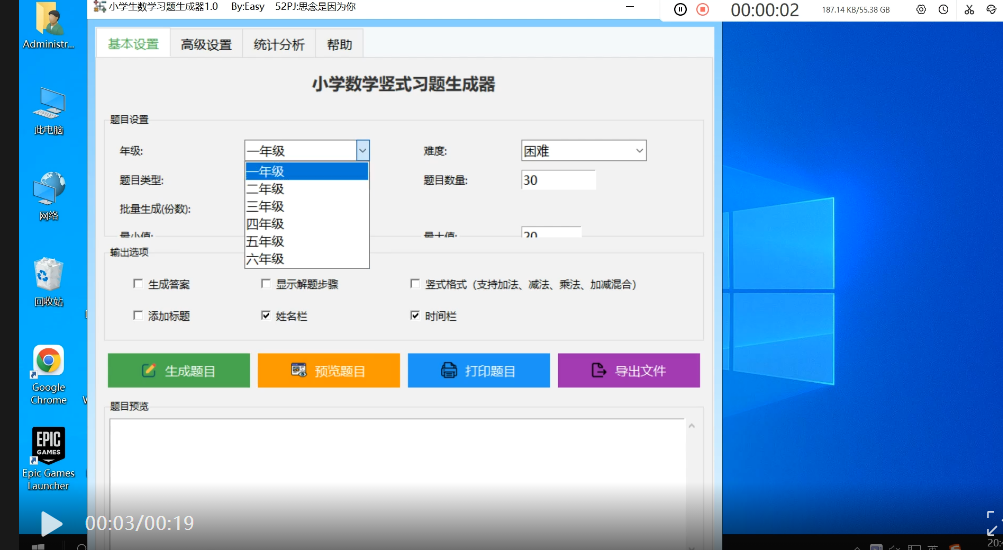Screen dimensions: 1003x550
Task: Enable the 添加标题 checkbox
Action: 138,315
